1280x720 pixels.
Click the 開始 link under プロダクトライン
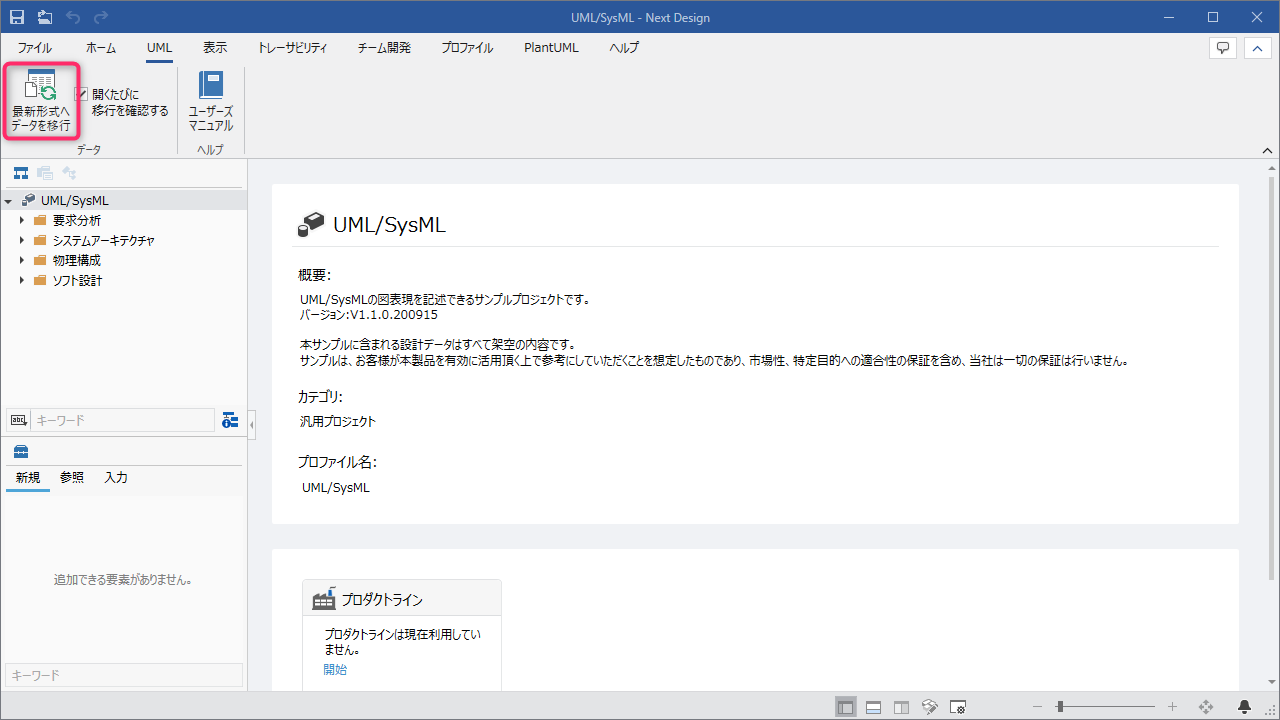pos(335,670)
